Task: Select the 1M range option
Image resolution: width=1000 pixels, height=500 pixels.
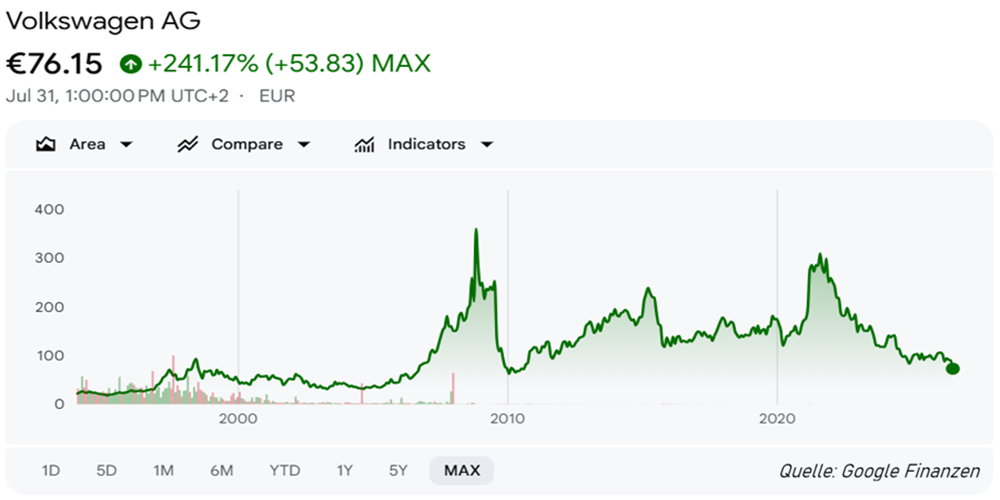Action: click(163, 471)
